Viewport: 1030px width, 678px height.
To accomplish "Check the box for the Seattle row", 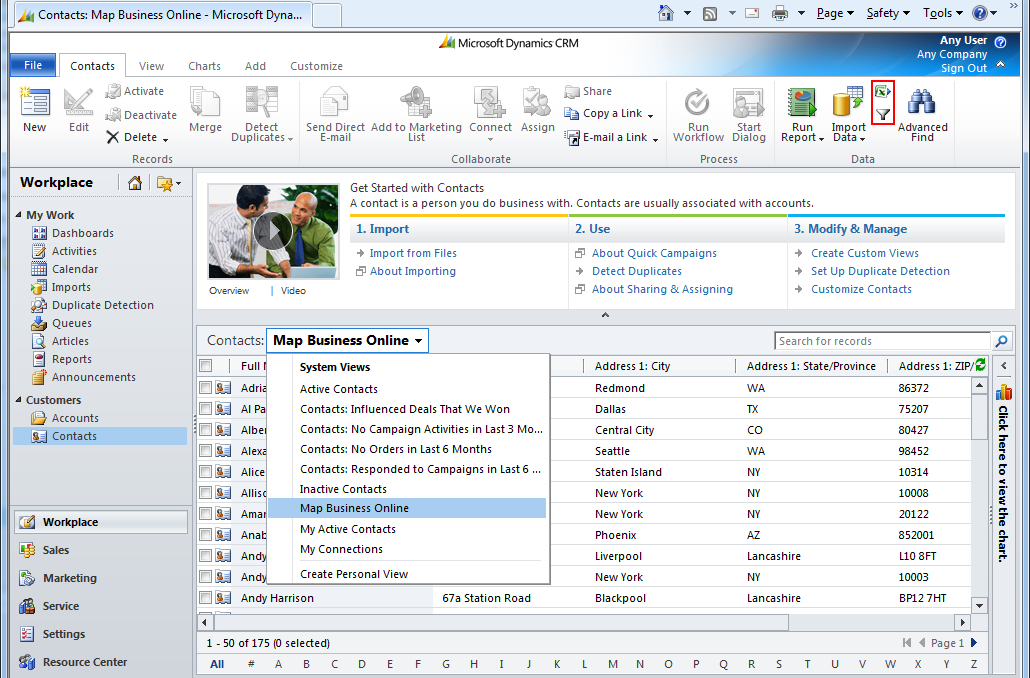I will tap(206, 451).
